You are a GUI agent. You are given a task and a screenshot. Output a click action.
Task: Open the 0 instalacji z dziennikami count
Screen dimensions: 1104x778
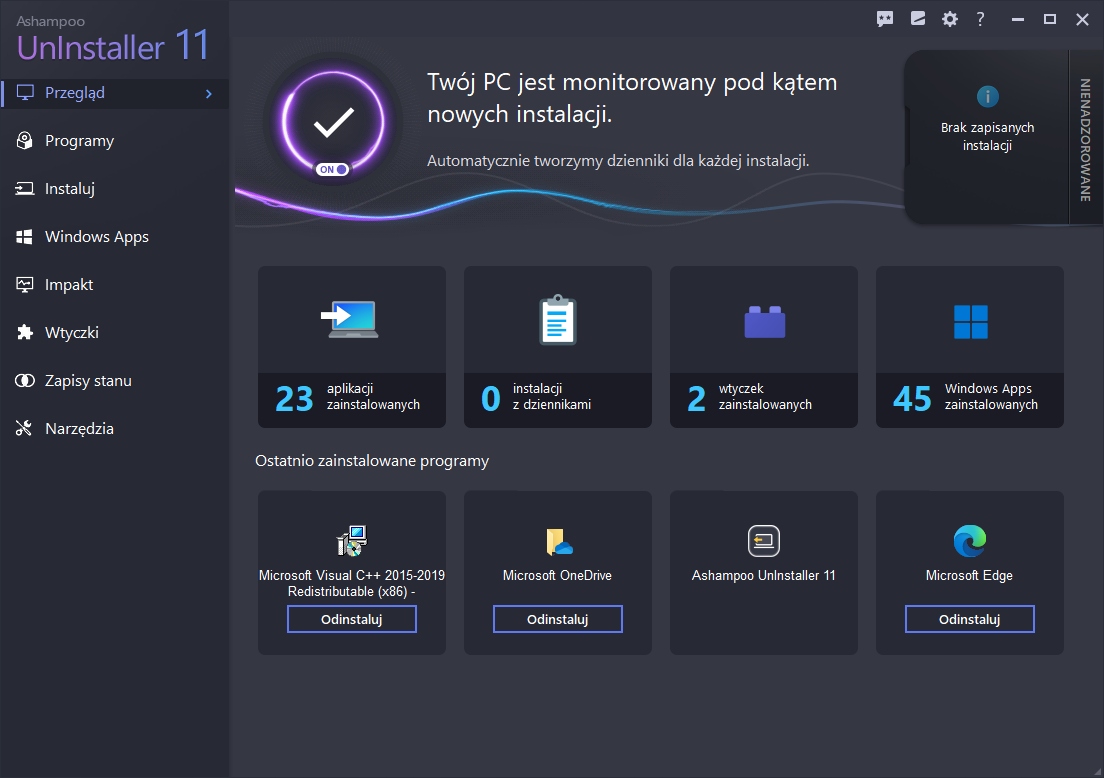coord(558,399)
